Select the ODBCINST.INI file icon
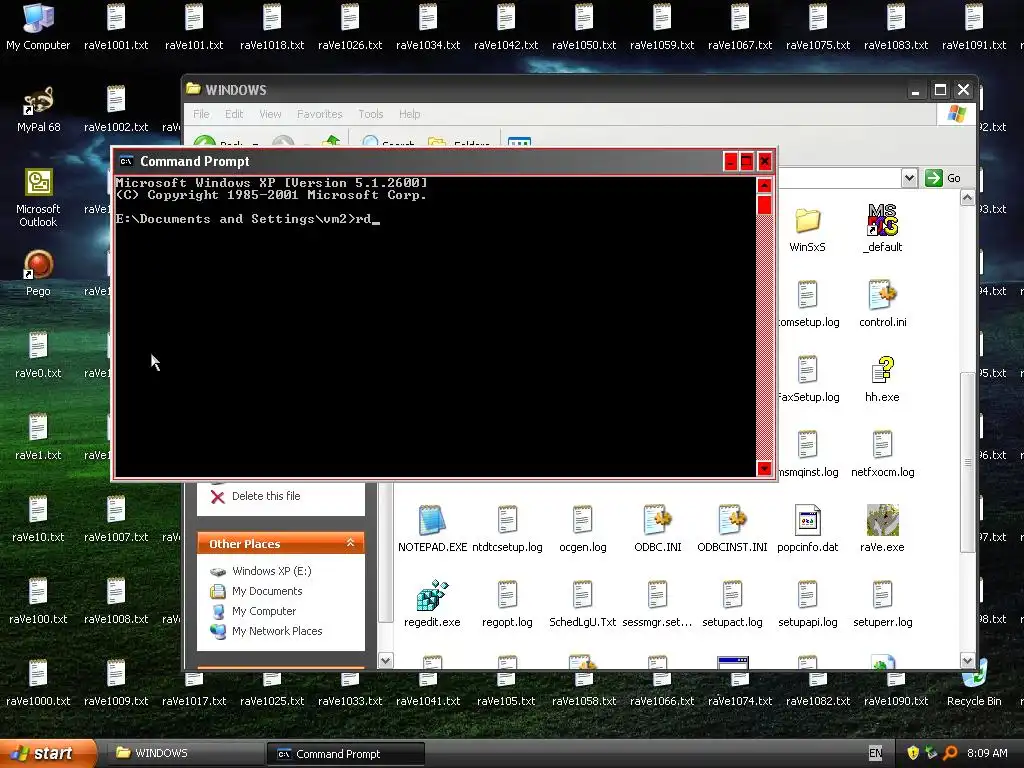The width and height of the screenshot is (1024, 768). [732, 529]
